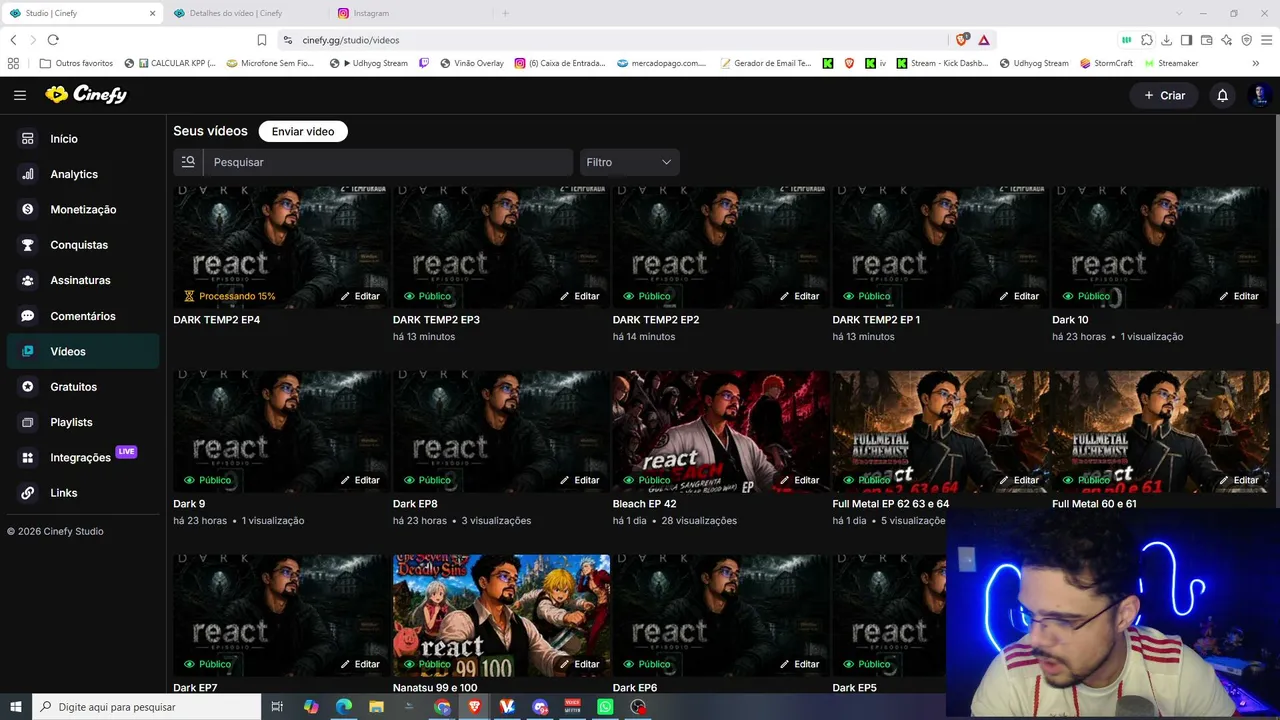Open the Streamaker bookmark
Image resolution: width=1280 pixels, height=720 pixels.
click(x=1171, y=63)
